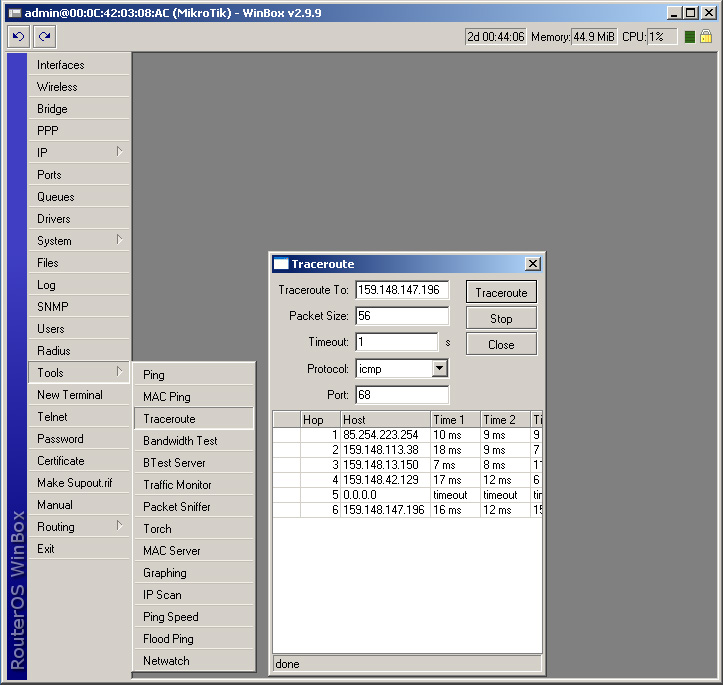
Task: Choose Traceroute in the Tools submenu
Action: point(194,419)
